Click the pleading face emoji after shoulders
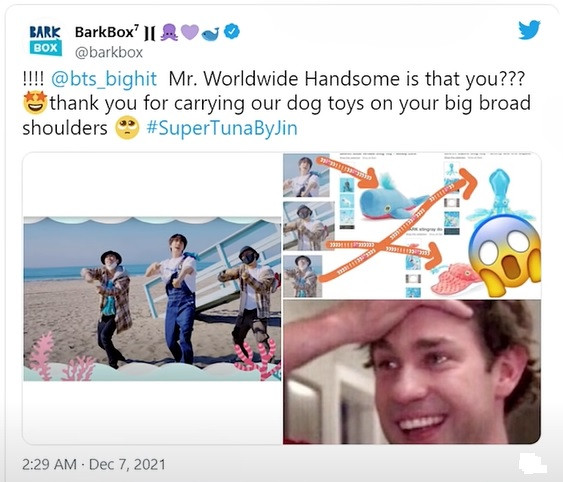Image resolution: width=563 pixels, height=482 pixels. tap(127, 128)
